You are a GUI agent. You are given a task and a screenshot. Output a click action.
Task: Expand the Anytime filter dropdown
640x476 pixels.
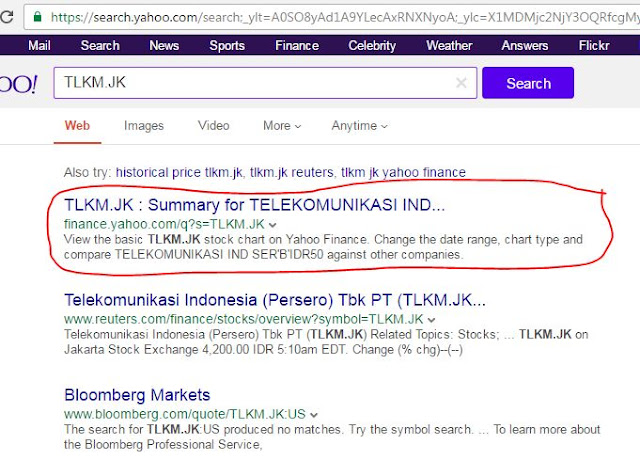(359, 126)
